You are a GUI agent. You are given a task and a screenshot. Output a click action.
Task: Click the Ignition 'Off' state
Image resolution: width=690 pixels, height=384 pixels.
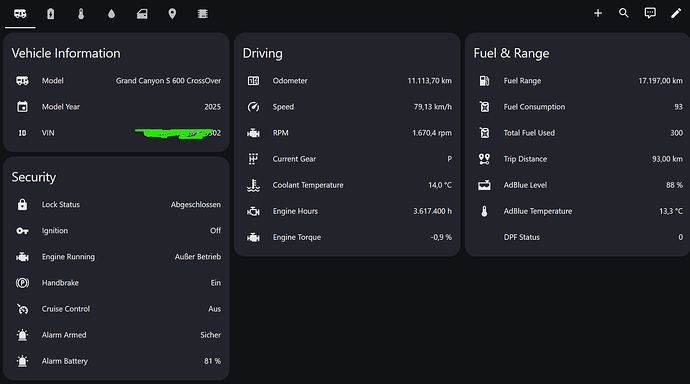click(216, 230)
